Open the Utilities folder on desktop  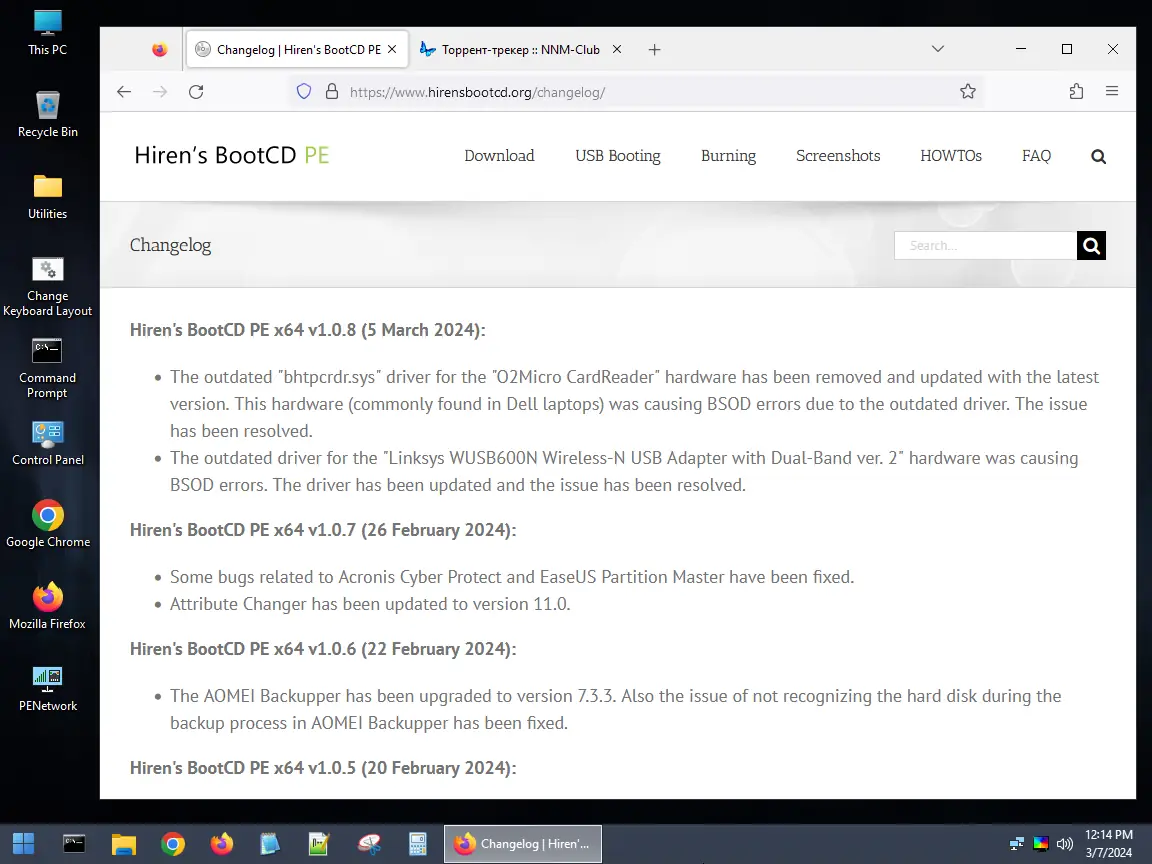coord(48,197)
